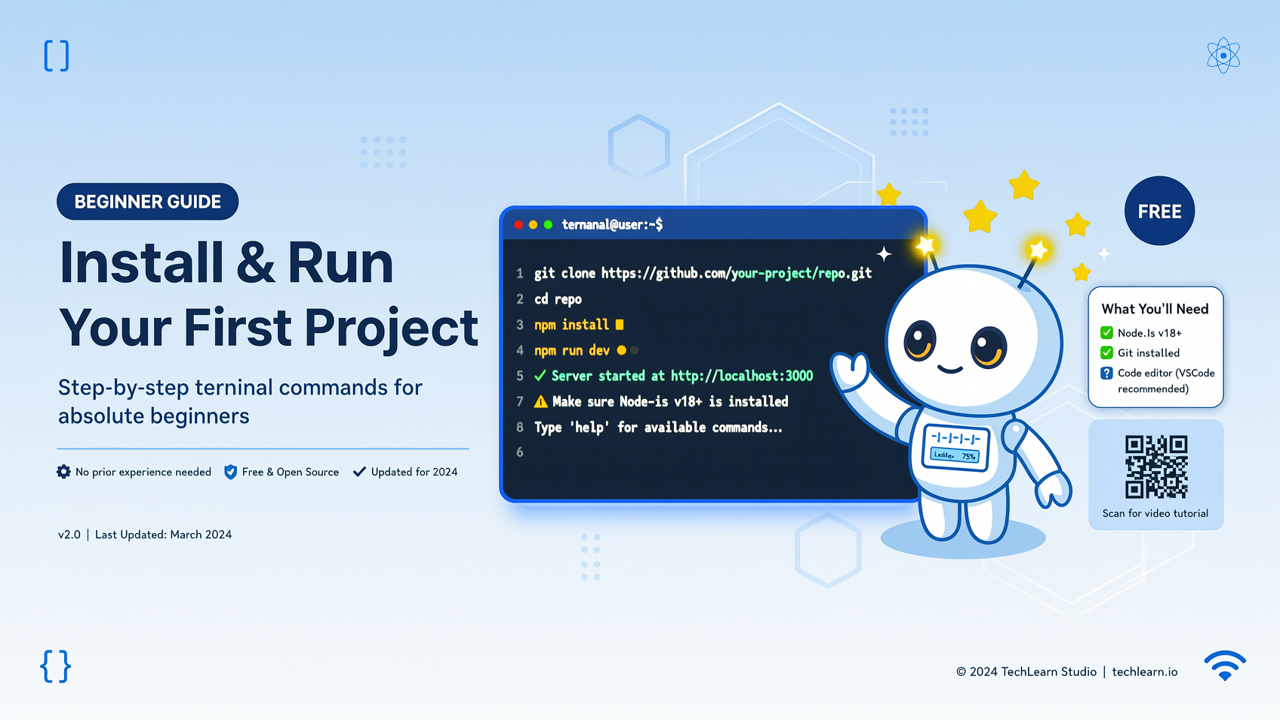Click the round FREE badge
Image resolution: width=1280 pixels, height=720 pixels.
pos(1160,211)
